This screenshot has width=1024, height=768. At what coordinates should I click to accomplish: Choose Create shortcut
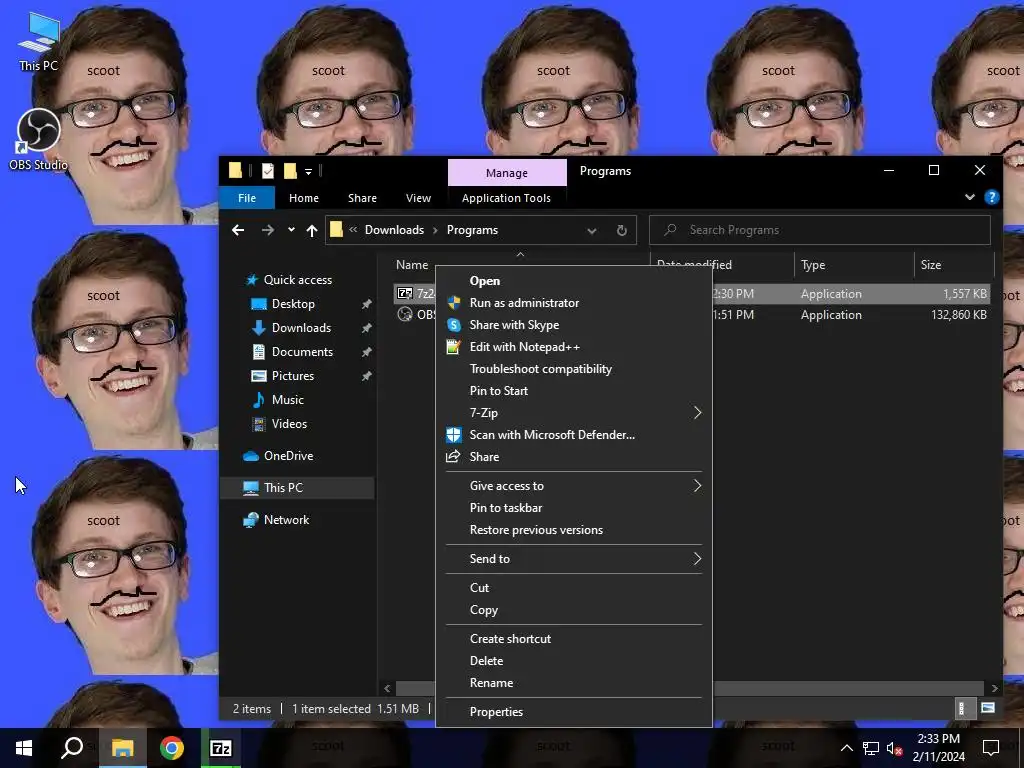pos(574,639)
